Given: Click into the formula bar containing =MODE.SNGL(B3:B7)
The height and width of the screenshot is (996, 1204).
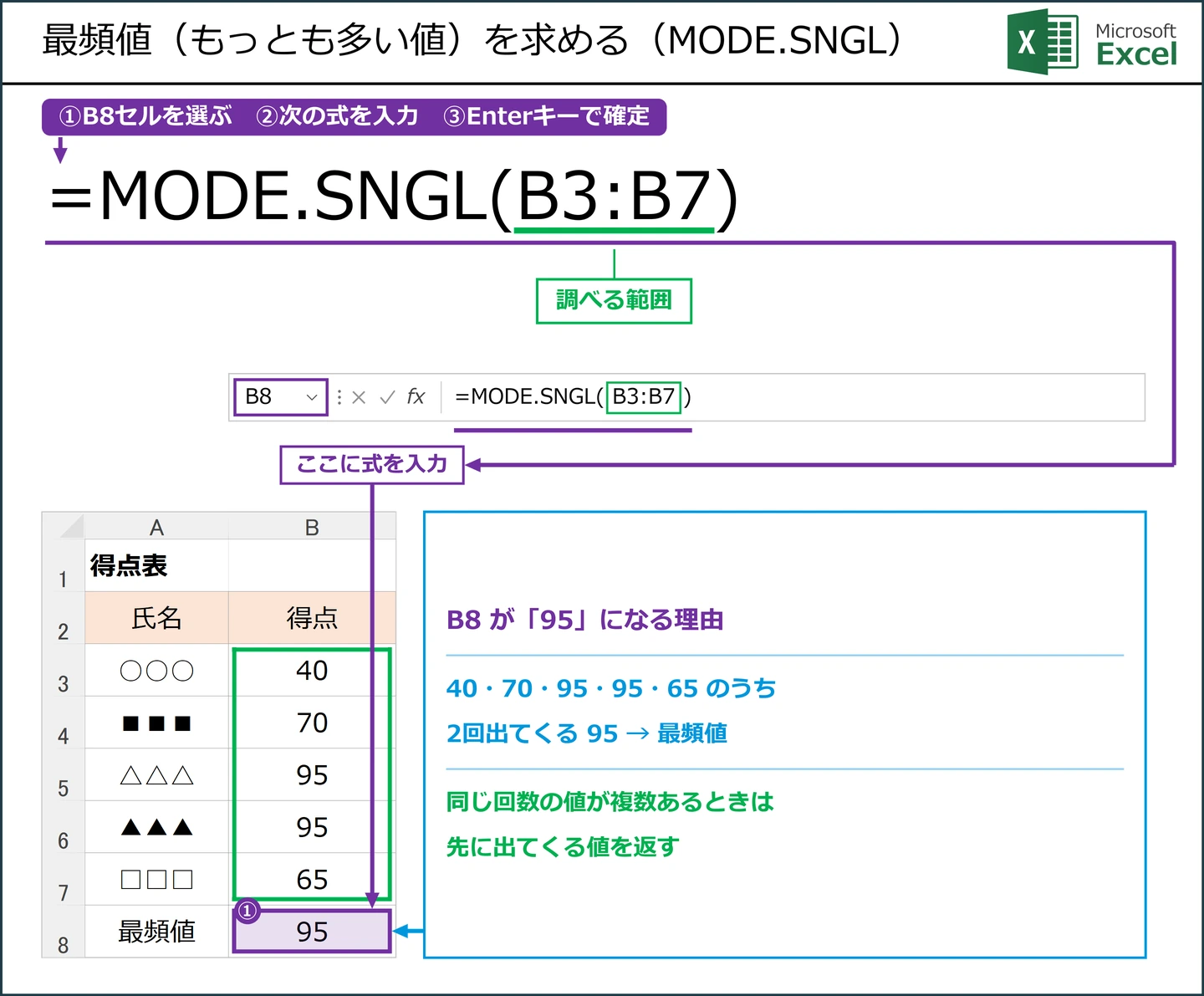Looking at the screenshot, I should [x=793, y=397].
